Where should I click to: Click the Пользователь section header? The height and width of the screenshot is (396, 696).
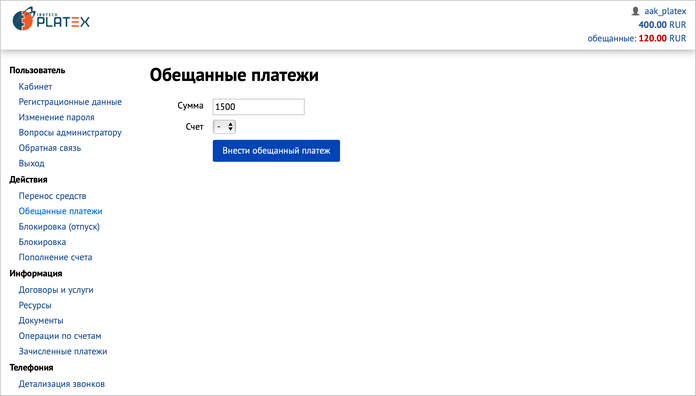pos(37,70)
